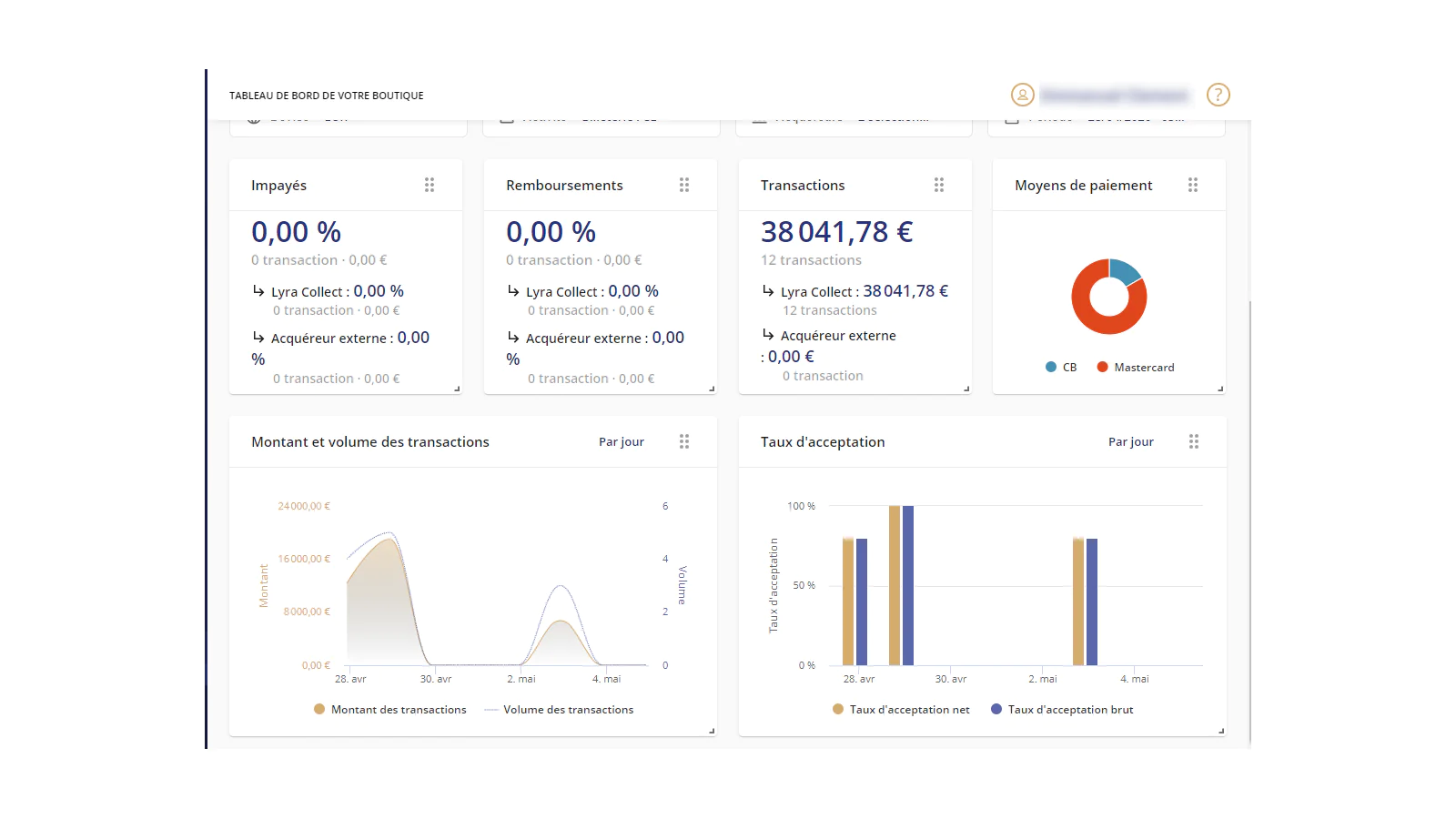Click the Tableau de bord header title
The height and width of the screenshot is (819, 1456).
click(327, 96)
